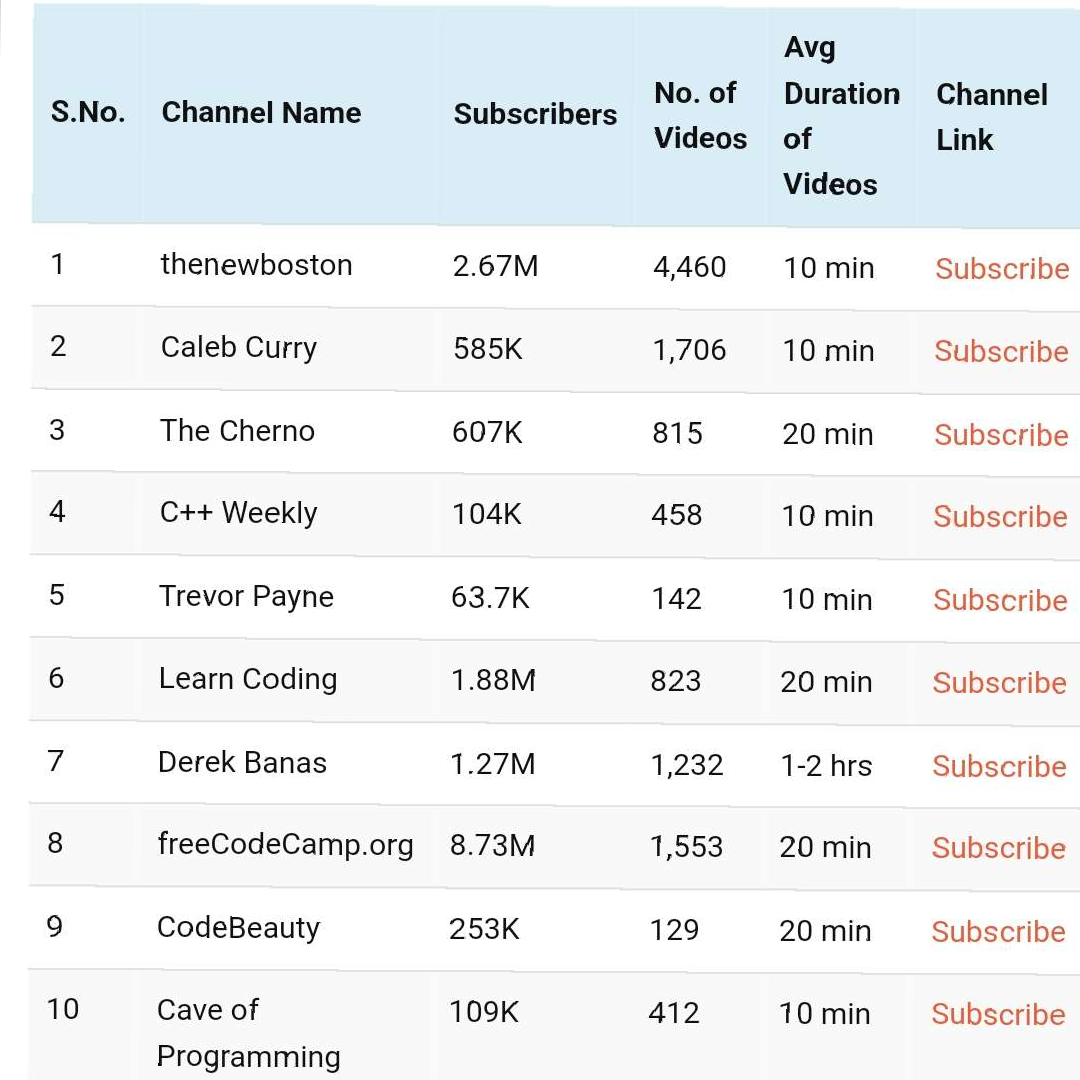Click the Channel Name column header

pos(261,112)
